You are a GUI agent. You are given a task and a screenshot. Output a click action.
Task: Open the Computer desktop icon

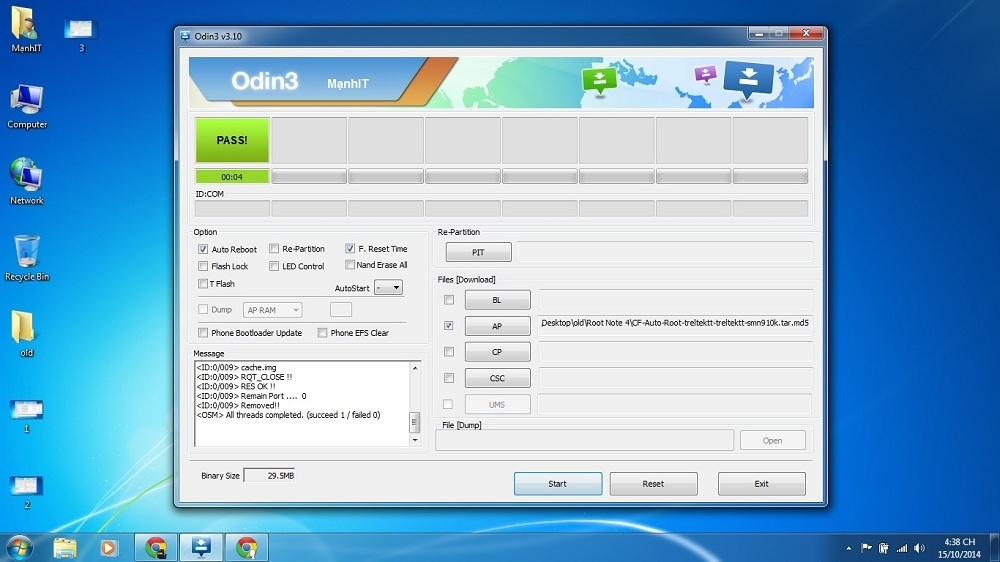tap(27, 104)
